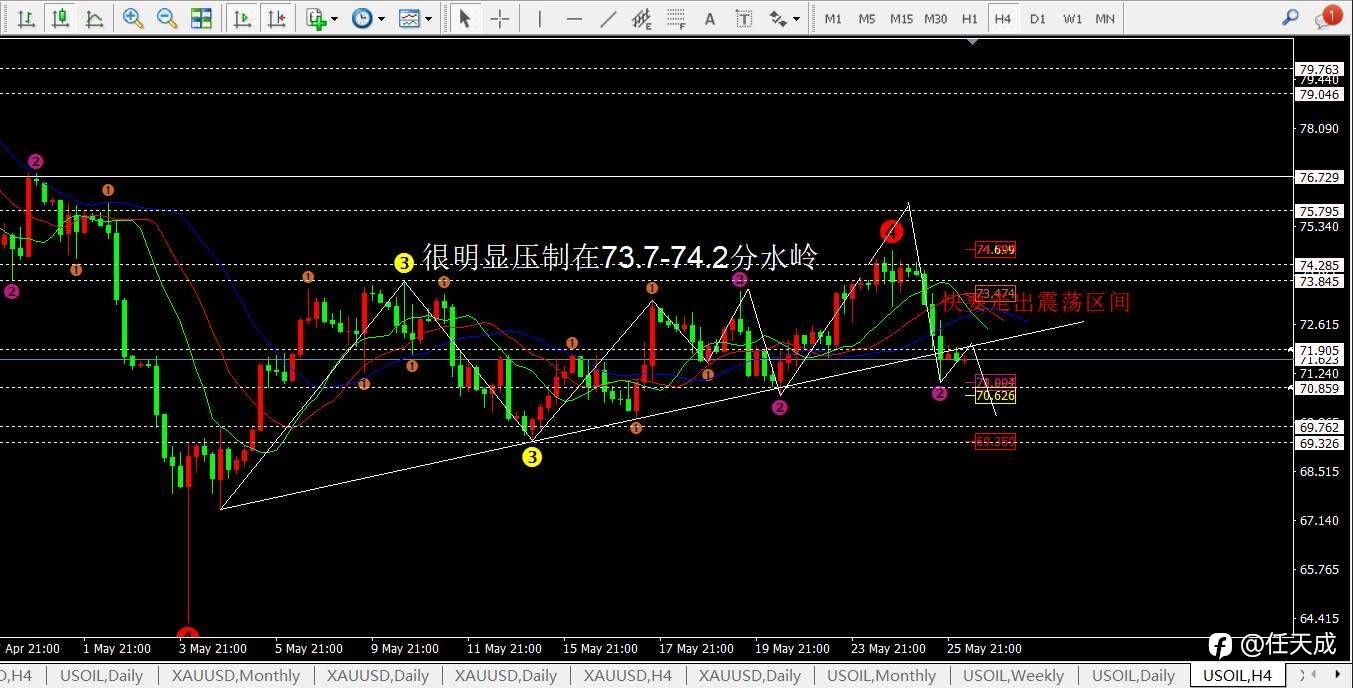Open the USOIL,Weekly chart tab
The image size is (1353, 688).
1014,676
